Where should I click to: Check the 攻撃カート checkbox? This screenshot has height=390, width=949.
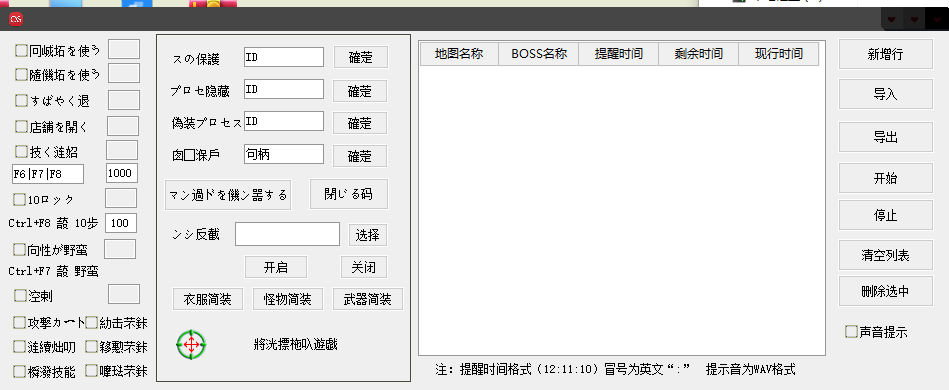pyautogui.click(x=20, y=322)
